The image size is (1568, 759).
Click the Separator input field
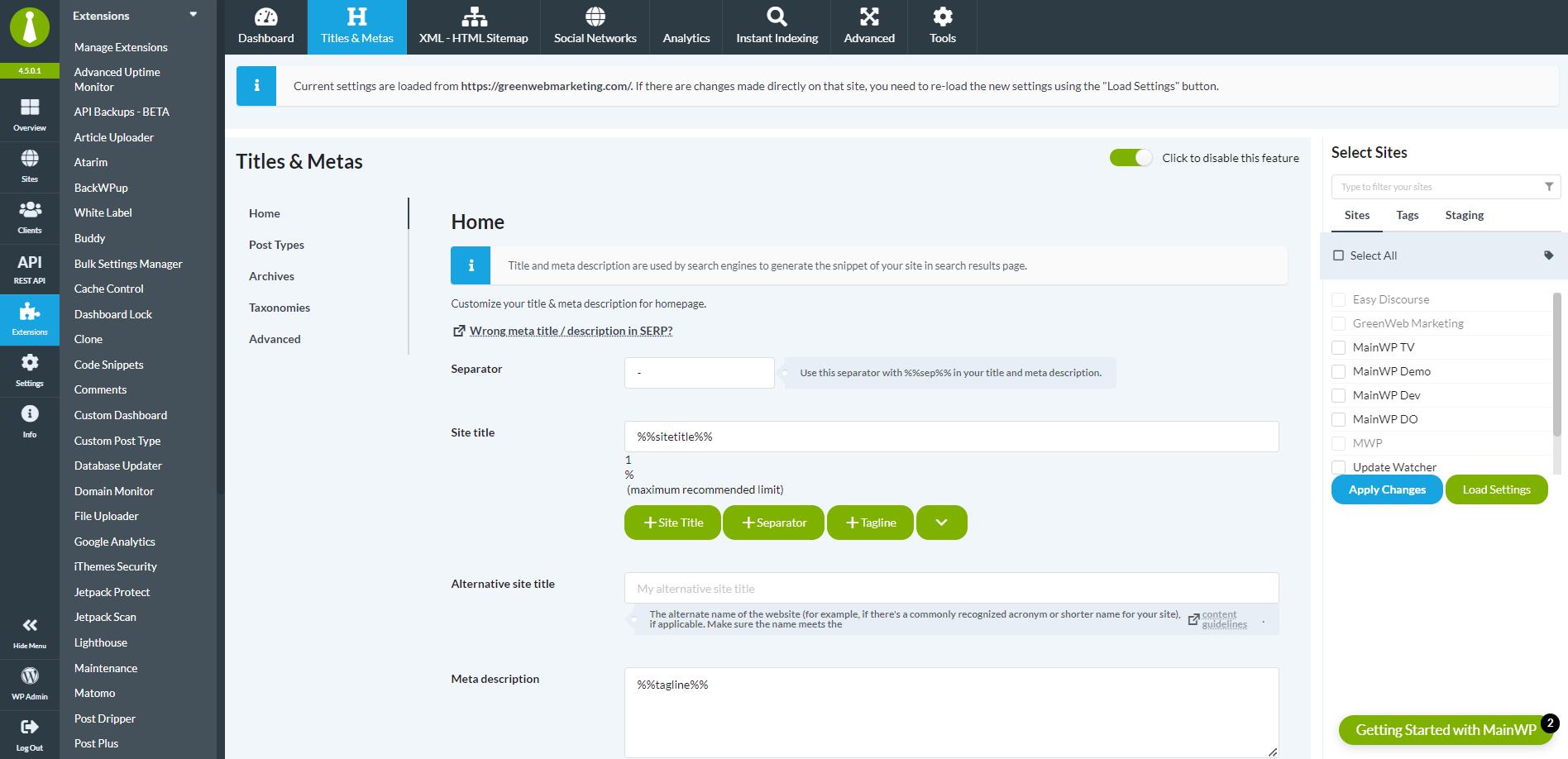(700, 373)
